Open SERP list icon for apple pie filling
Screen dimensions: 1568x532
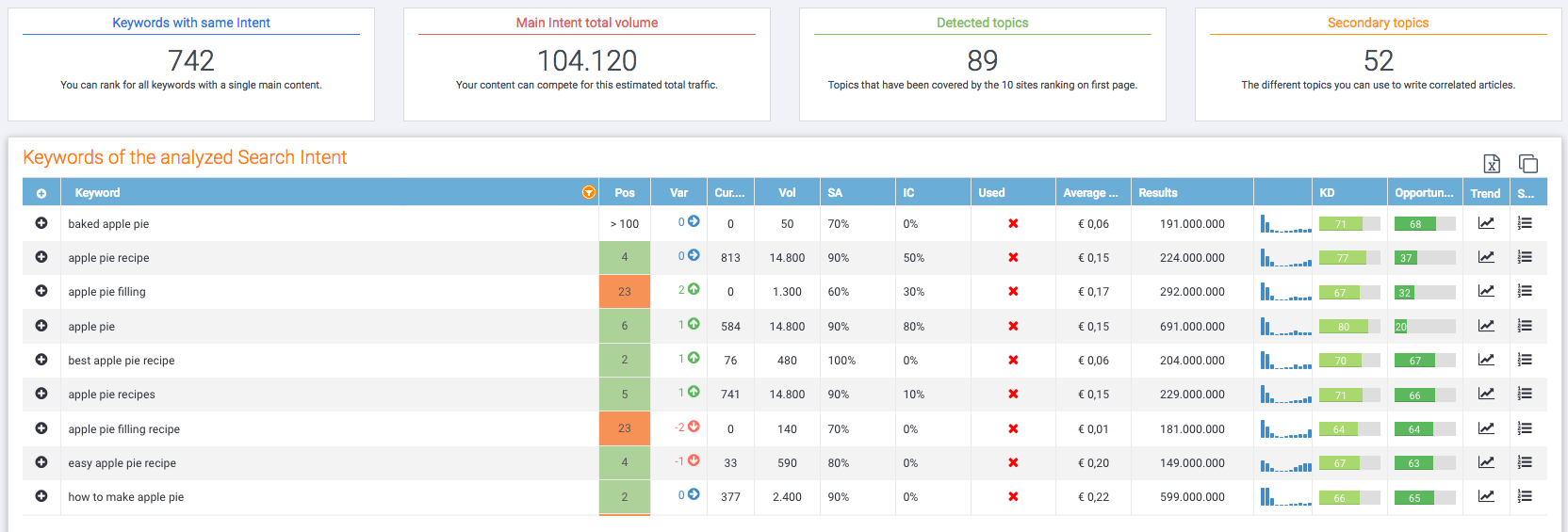tap(1525, 291)
